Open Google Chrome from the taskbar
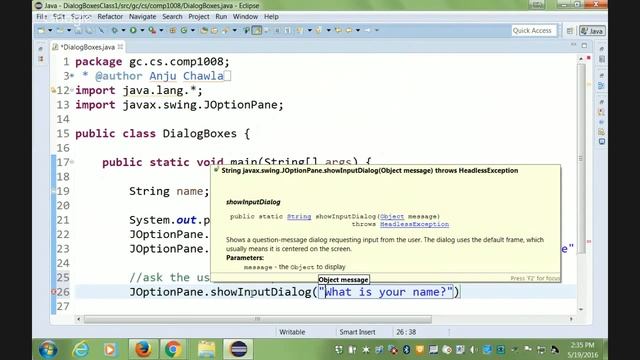Screen dimensions: 640x360 173,349
